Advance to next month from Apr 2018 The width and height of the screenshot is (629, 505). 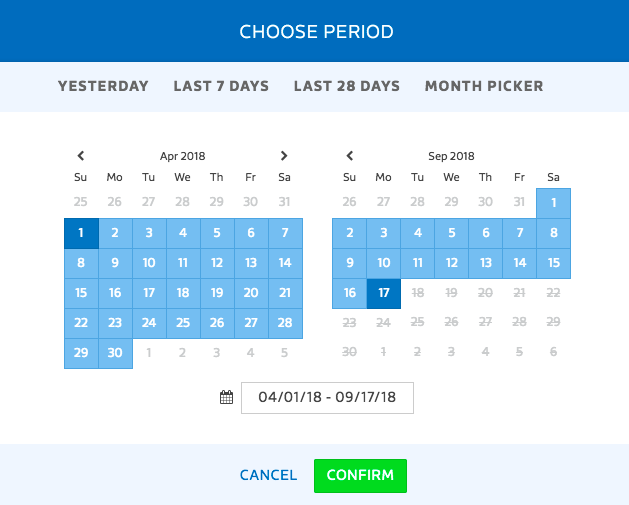pos(284,156)
